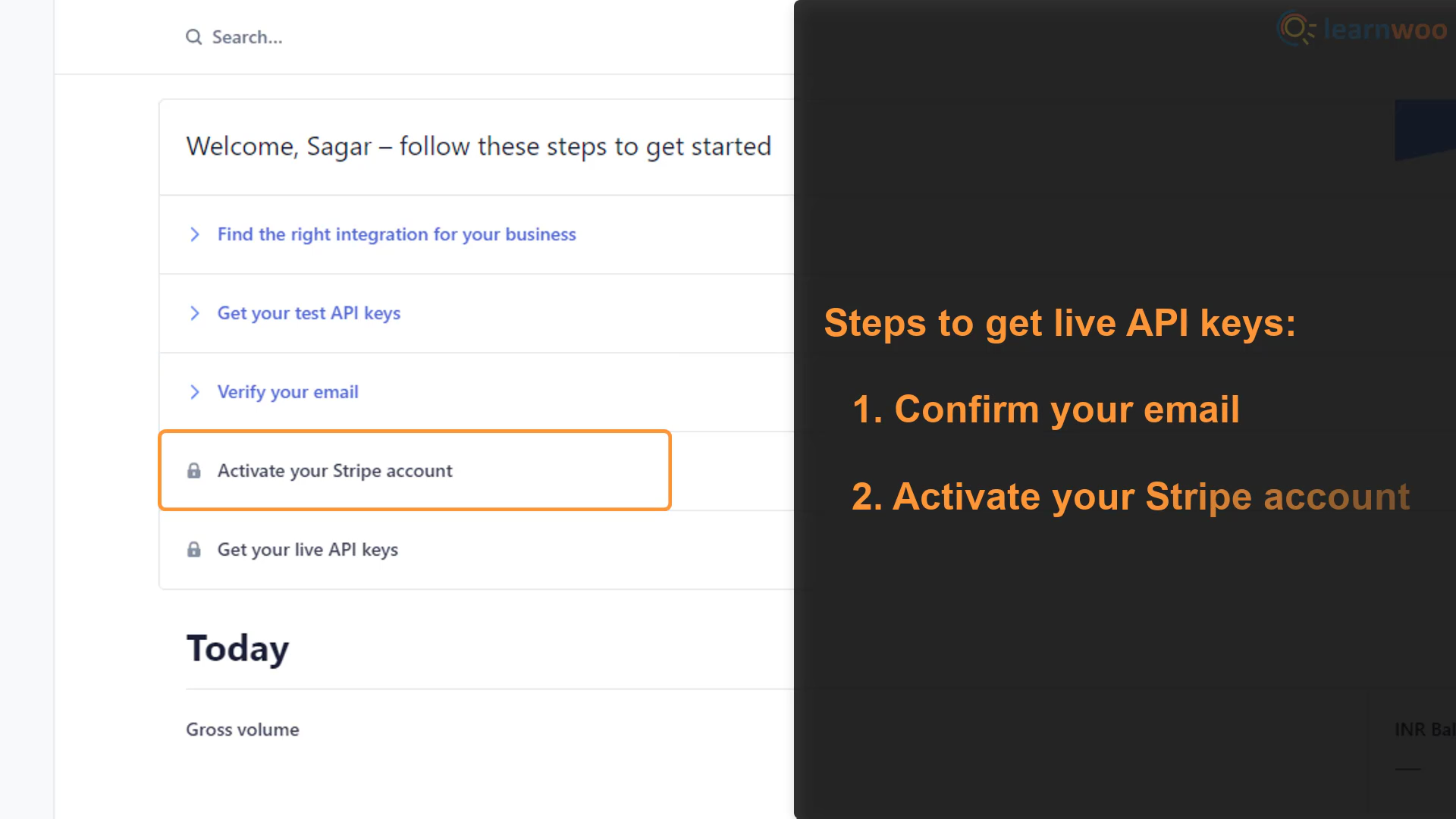Click the Today section heading
1456x819 pixels.
[237, 649]
